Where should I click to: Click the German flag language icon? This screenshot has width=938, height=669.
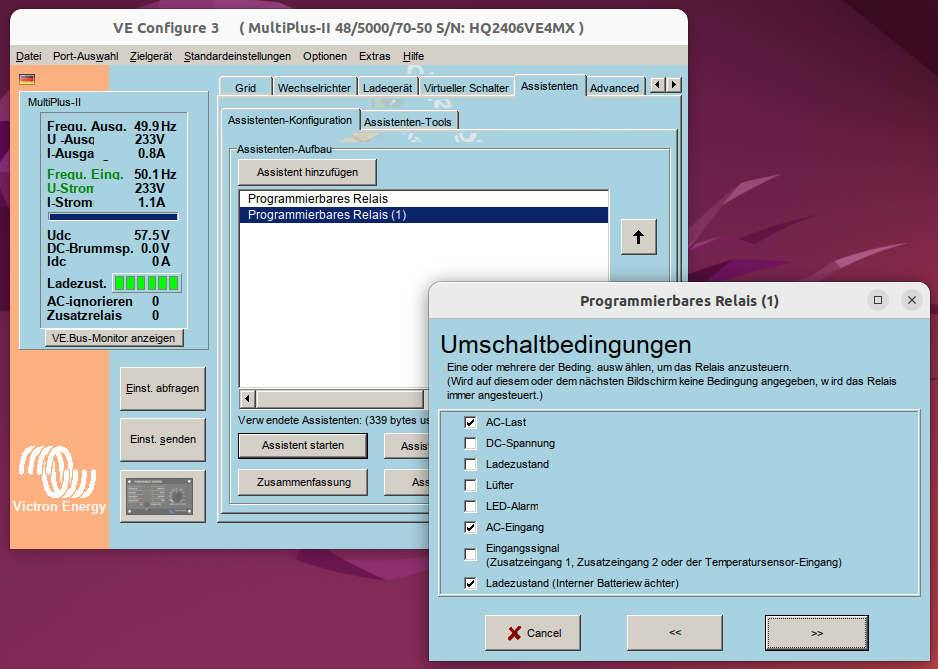click(27, 79)
